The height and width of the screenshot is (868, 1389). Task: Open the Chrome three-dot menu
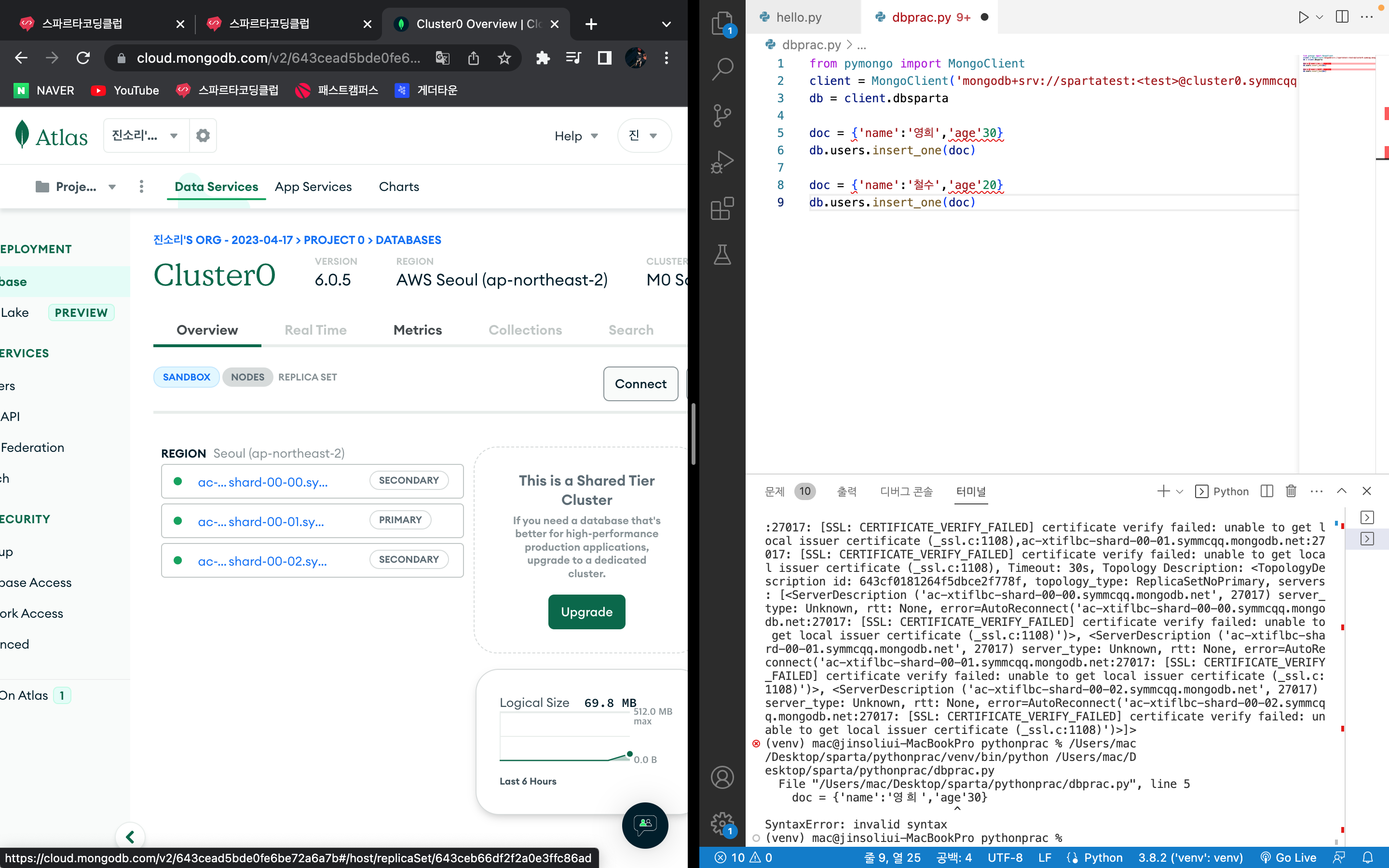(666, 58)
